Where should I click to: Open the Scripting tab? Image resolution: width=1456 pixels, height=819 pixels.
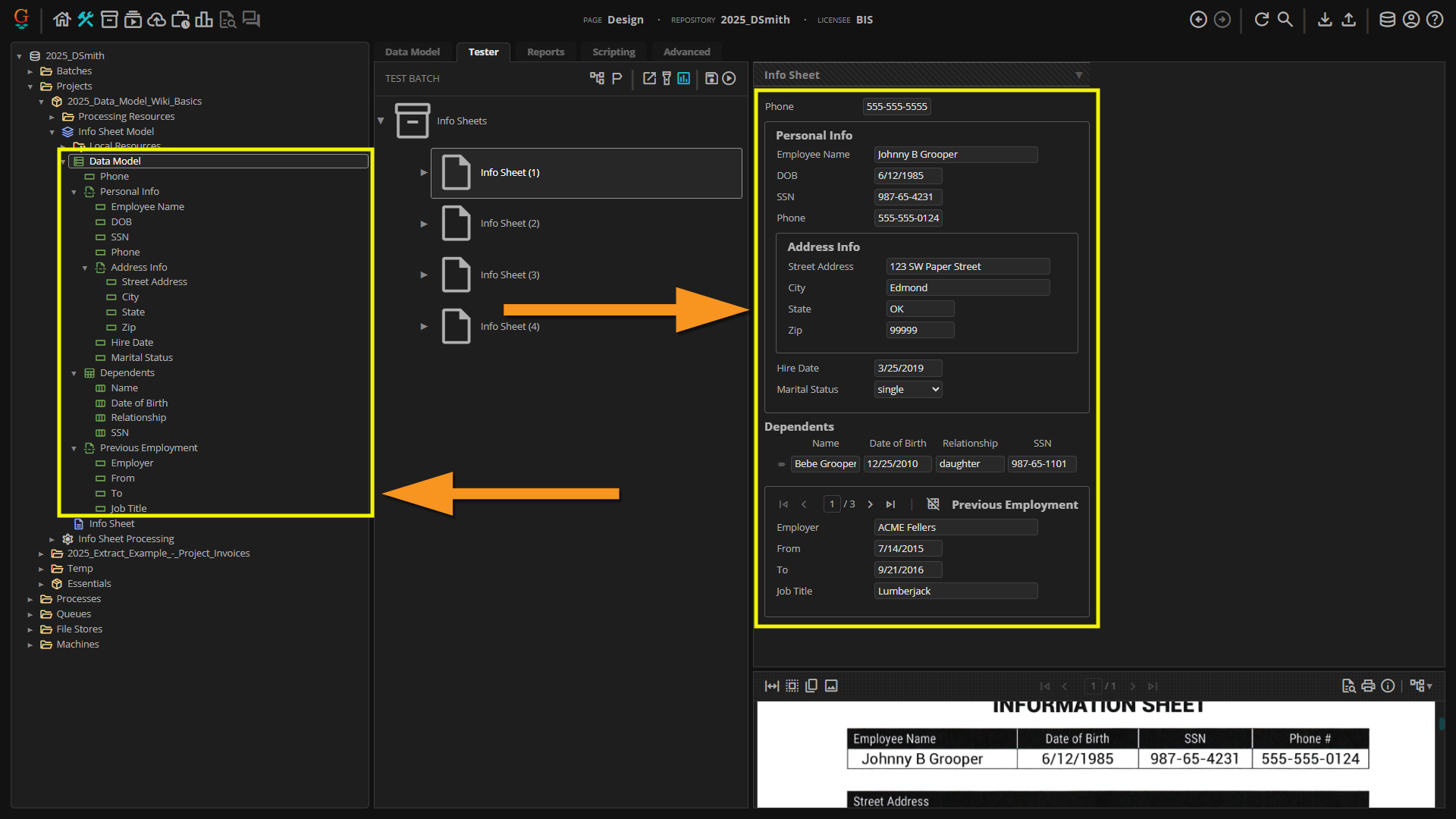tap(613, 52)
